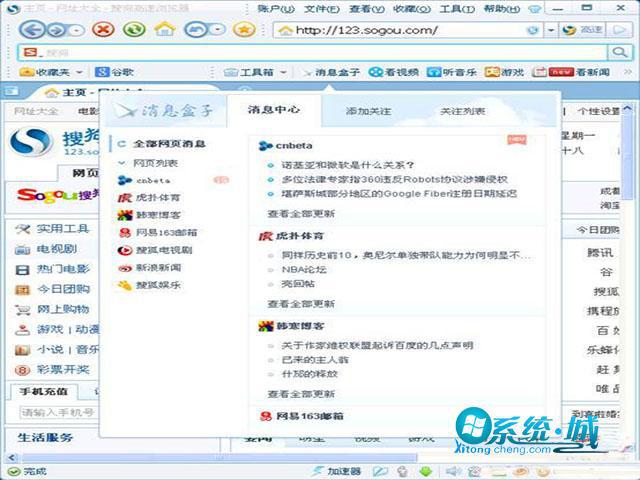Stop loading with the red X icon
The image size is (640, 480).
pos(103,29)
